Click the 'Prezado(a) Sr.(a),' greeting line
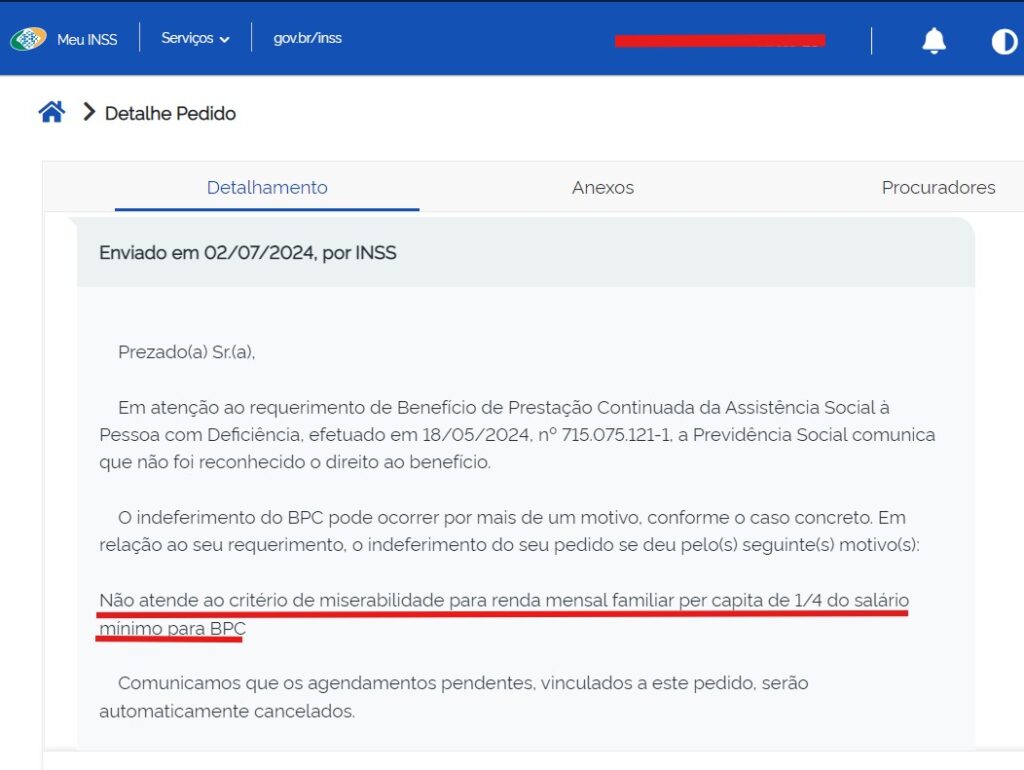Screen dimensions: 1024x770 (186, 352)
